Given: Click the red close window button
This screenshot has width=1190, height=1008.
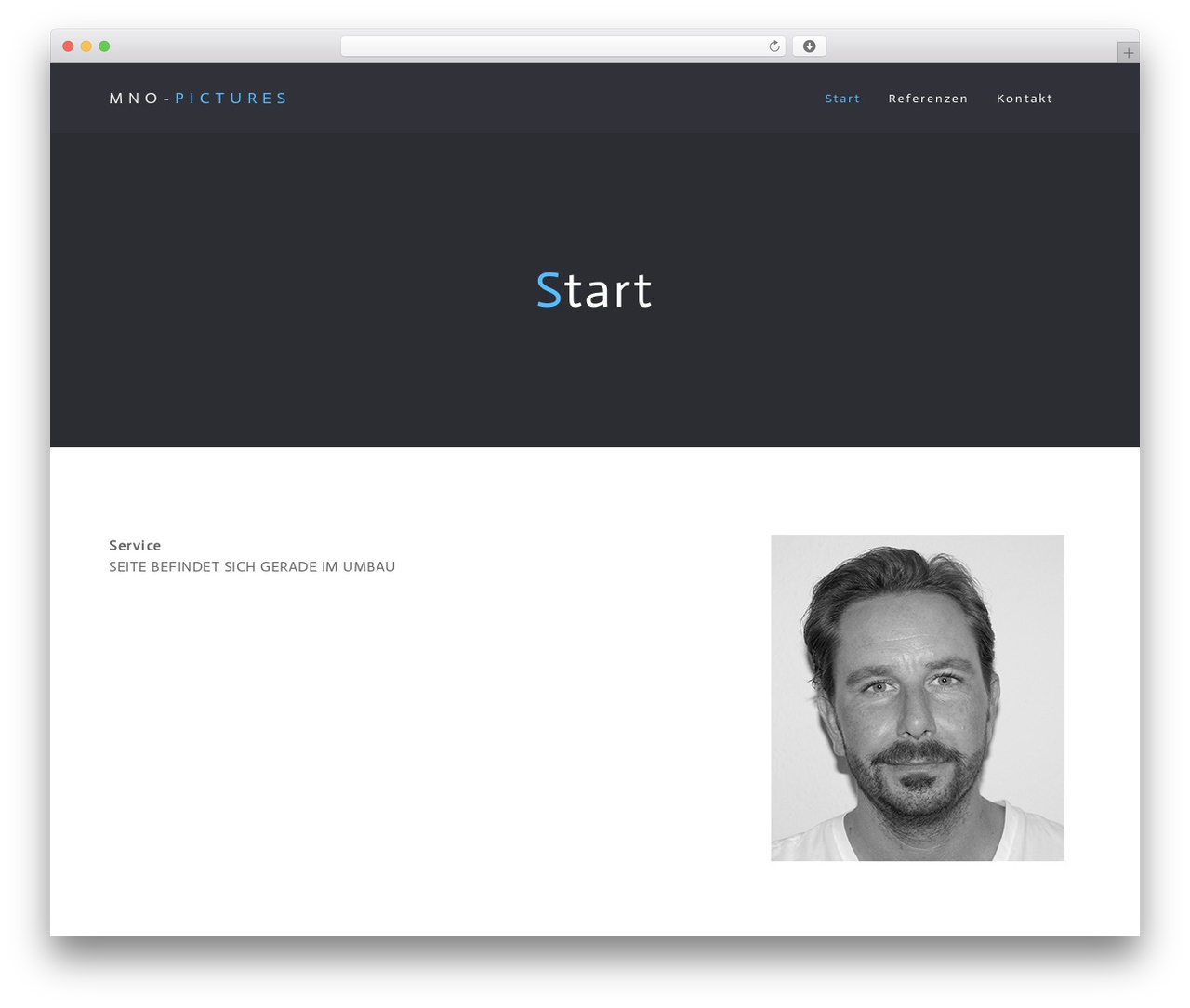Looking at the screenshot, I should (x=68, y=46).
